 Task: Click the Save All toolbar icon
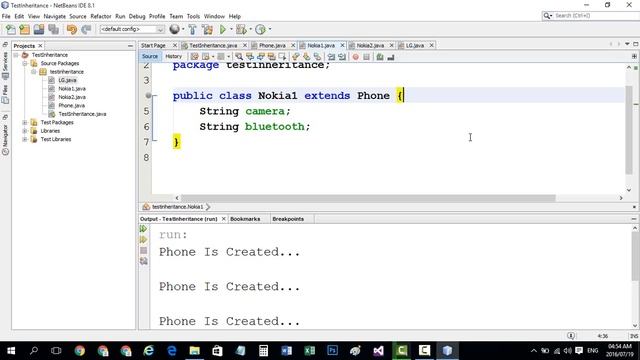pos(53,29)
